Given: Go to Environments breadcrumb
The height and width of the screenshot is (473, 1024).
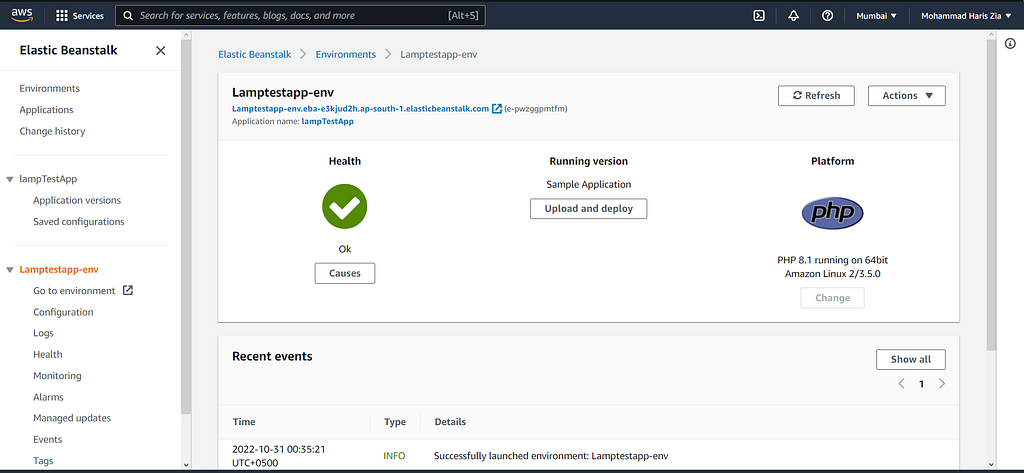Looking at the screenshot, I should pyautogui.click(x=345, y=54).
